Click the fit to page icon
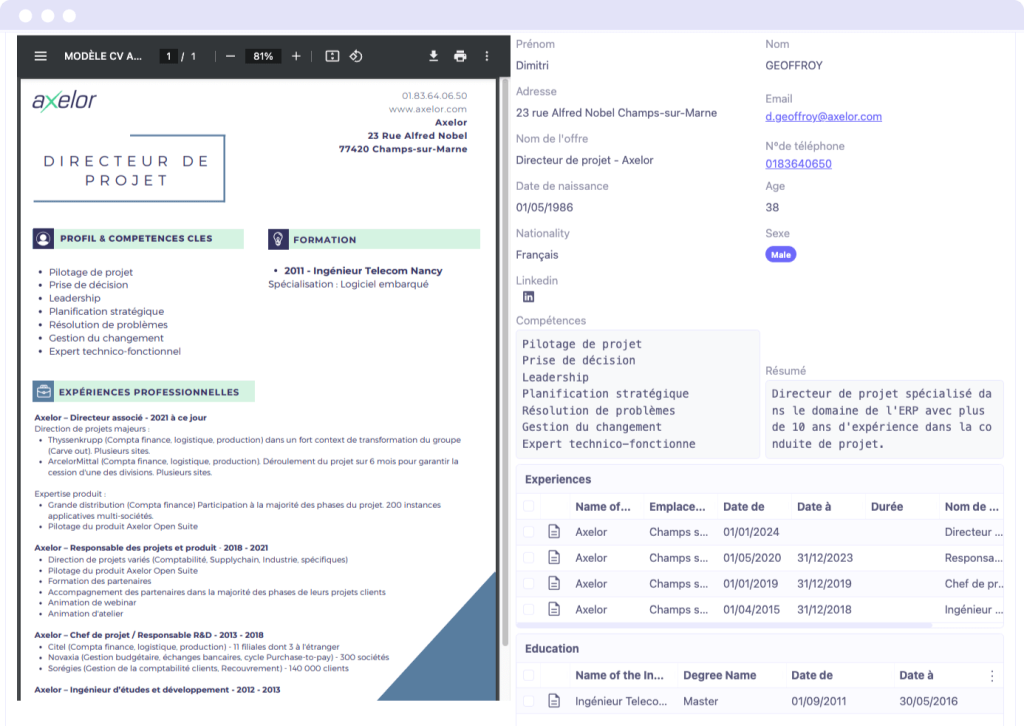Image resolution: width=1024 pixels, height=726 pixels. (x=332, y=56)
